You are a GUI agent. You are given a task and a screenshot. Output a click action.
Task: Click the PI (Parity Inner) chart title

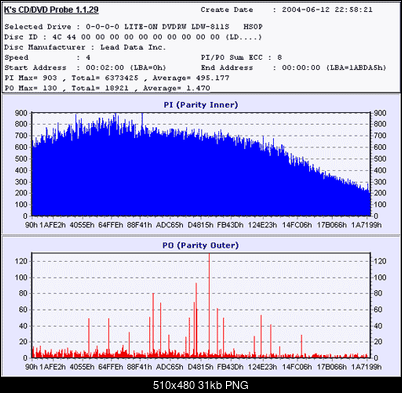[201, 105]
